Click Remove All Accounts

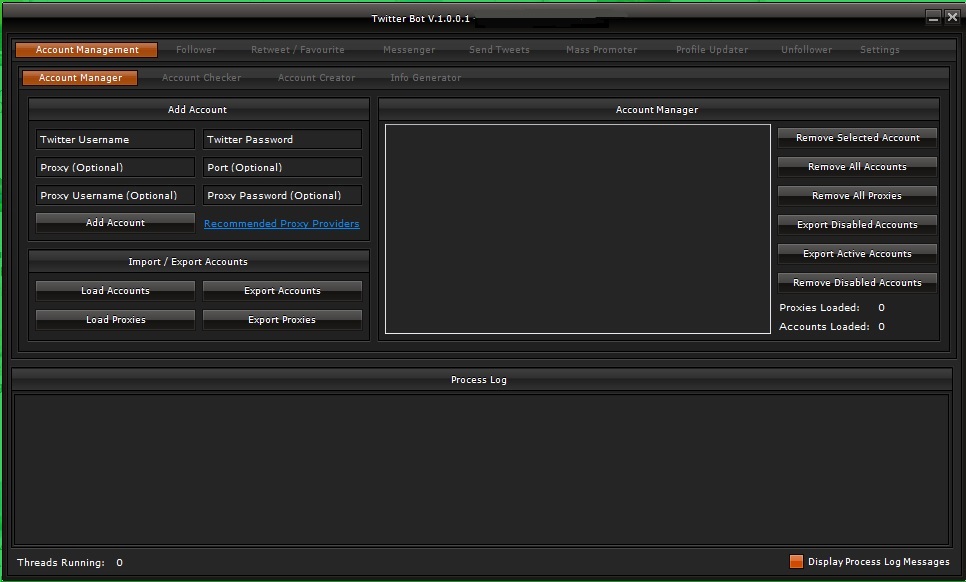click(x=857, y=167)
